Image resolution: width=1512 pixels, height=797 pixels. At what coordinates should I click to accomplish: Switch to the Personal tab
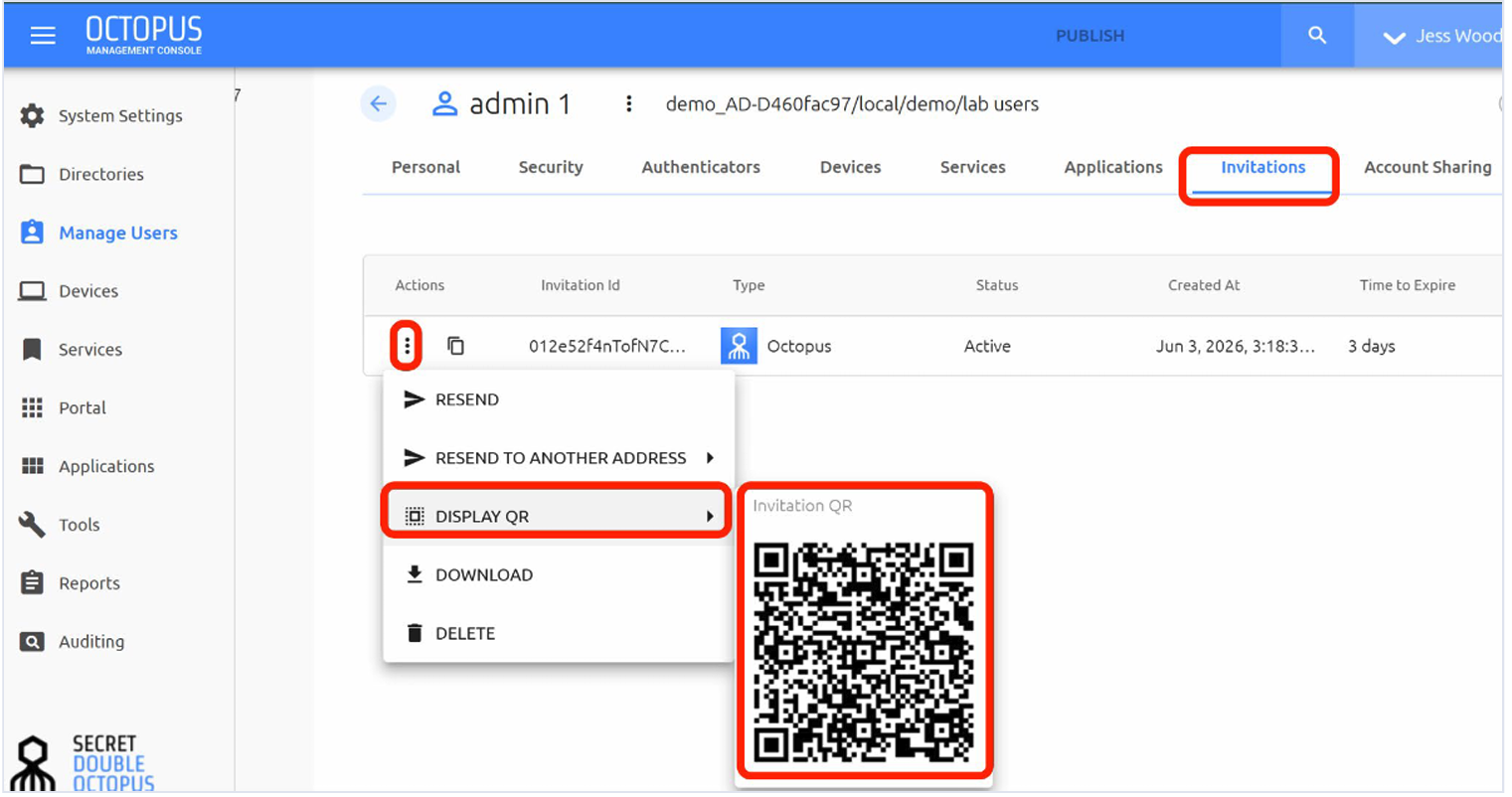(x=425, y=168)
